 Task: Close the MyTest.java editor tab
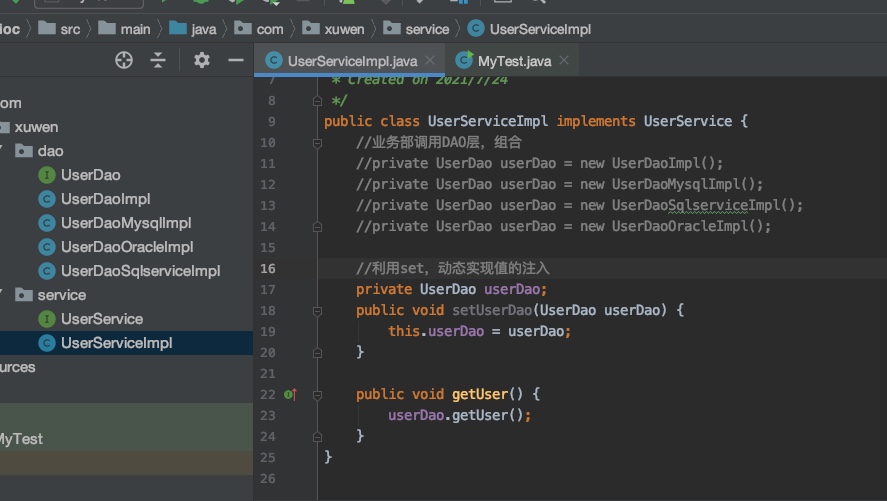(565, 61)
